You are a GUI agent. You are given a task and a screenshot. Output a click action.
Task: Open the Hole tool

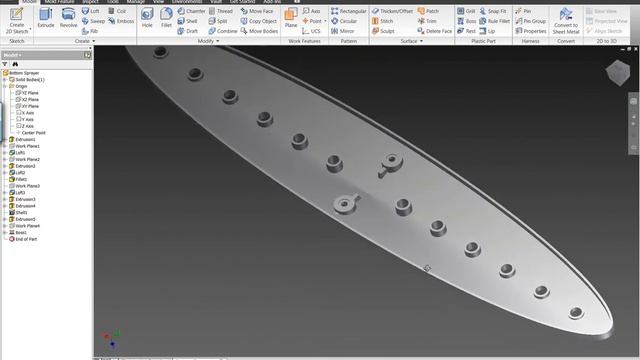[x=147, y=18]
